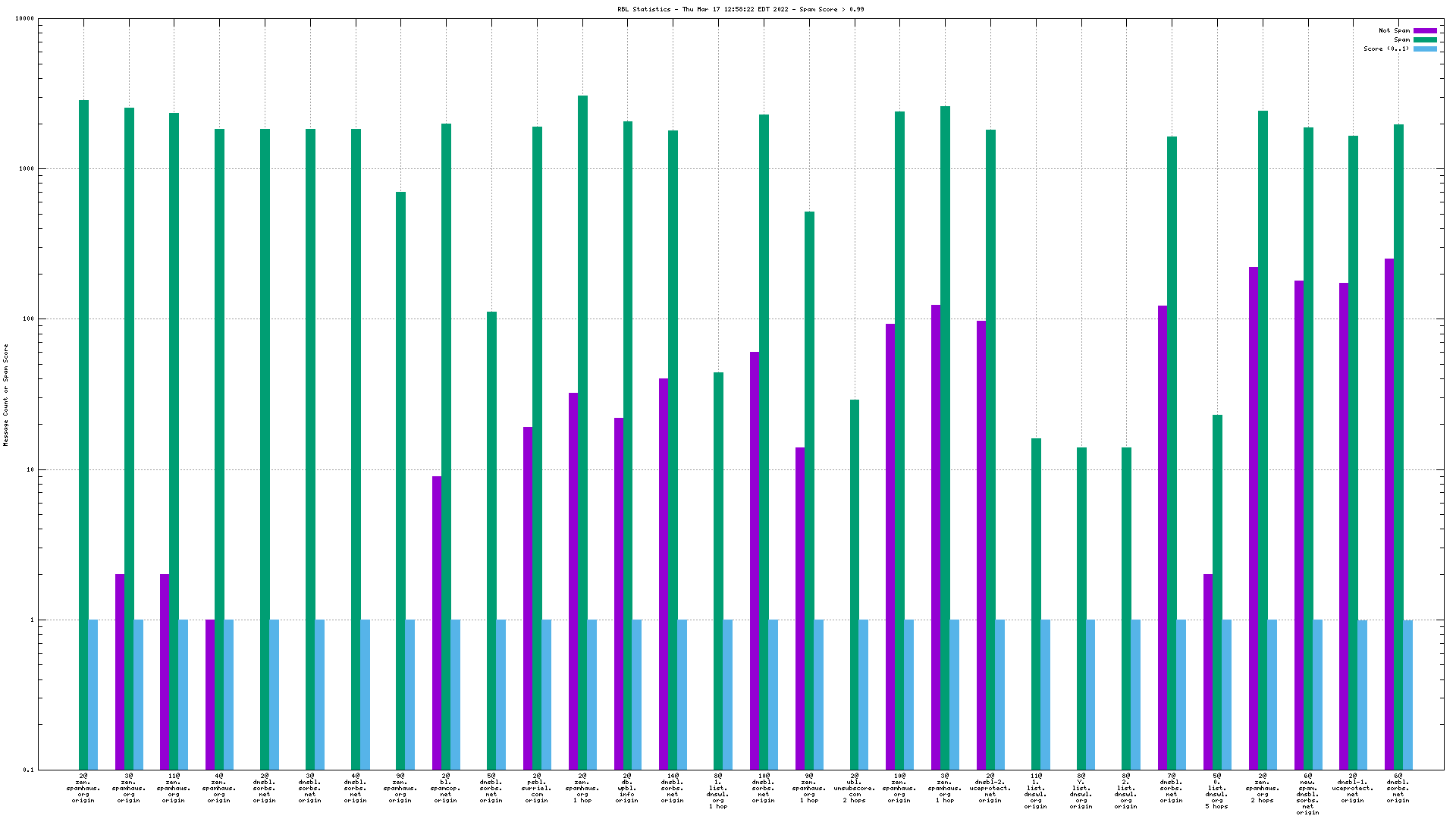Click the dnsbl-2.uceprotect.net origin label
This screenshot has width=1456, height=819.
[990, 788]
